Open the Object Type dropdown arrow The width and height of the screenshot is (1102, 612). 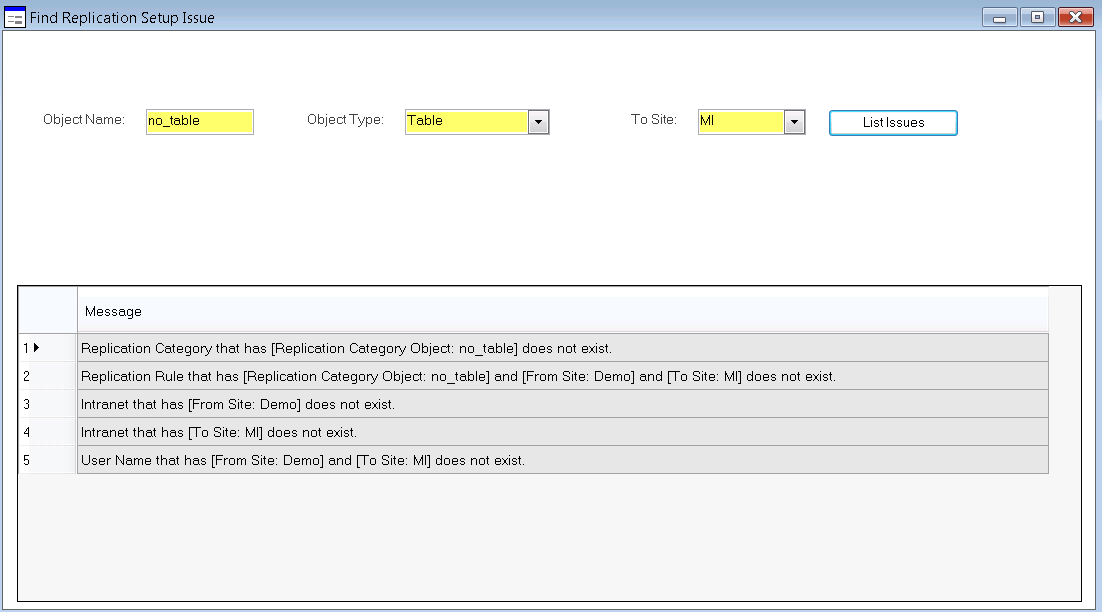click(x=538, y=121)
